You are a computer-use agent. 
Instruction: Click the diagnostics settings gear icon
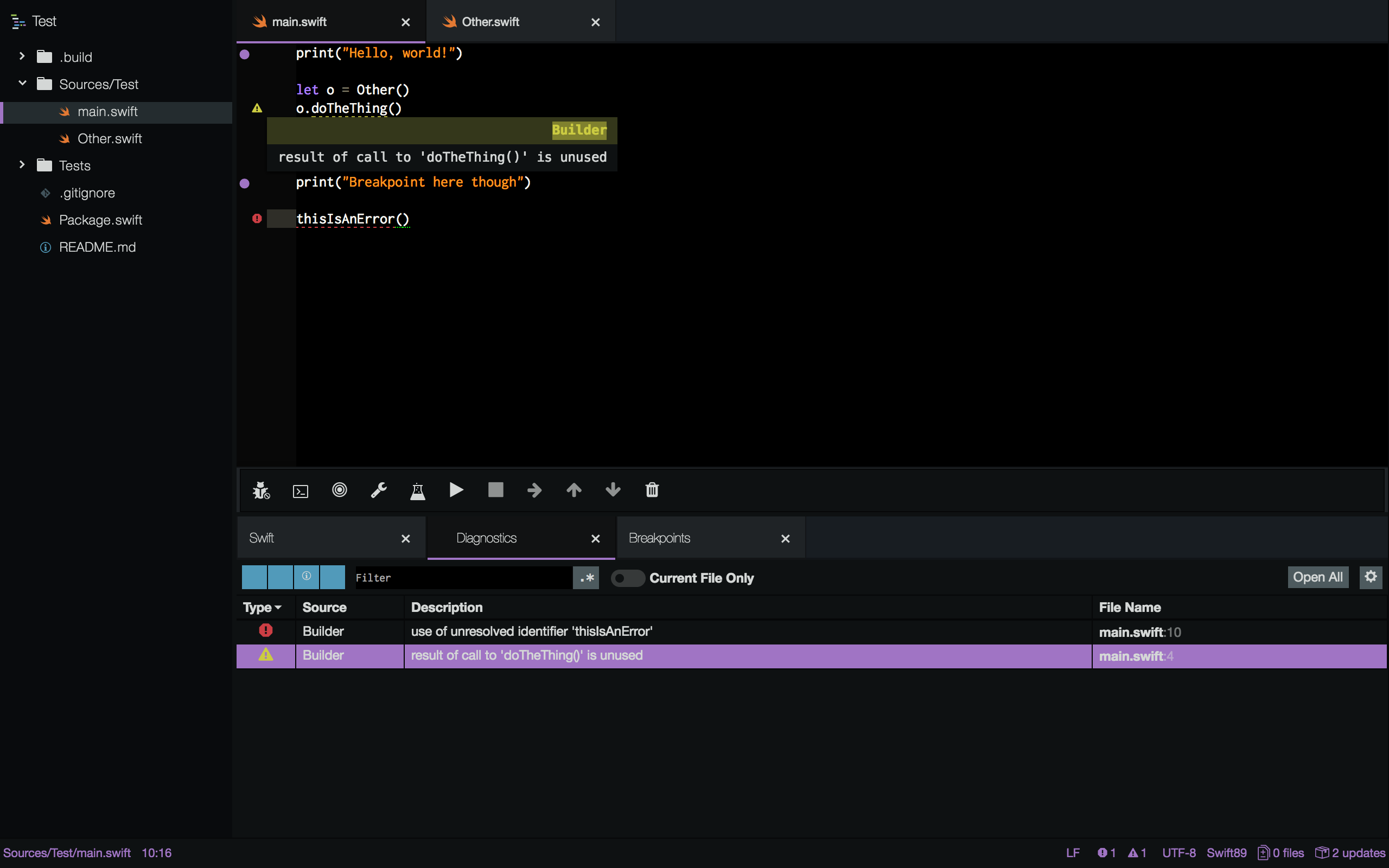click(x=1371, y=577)
